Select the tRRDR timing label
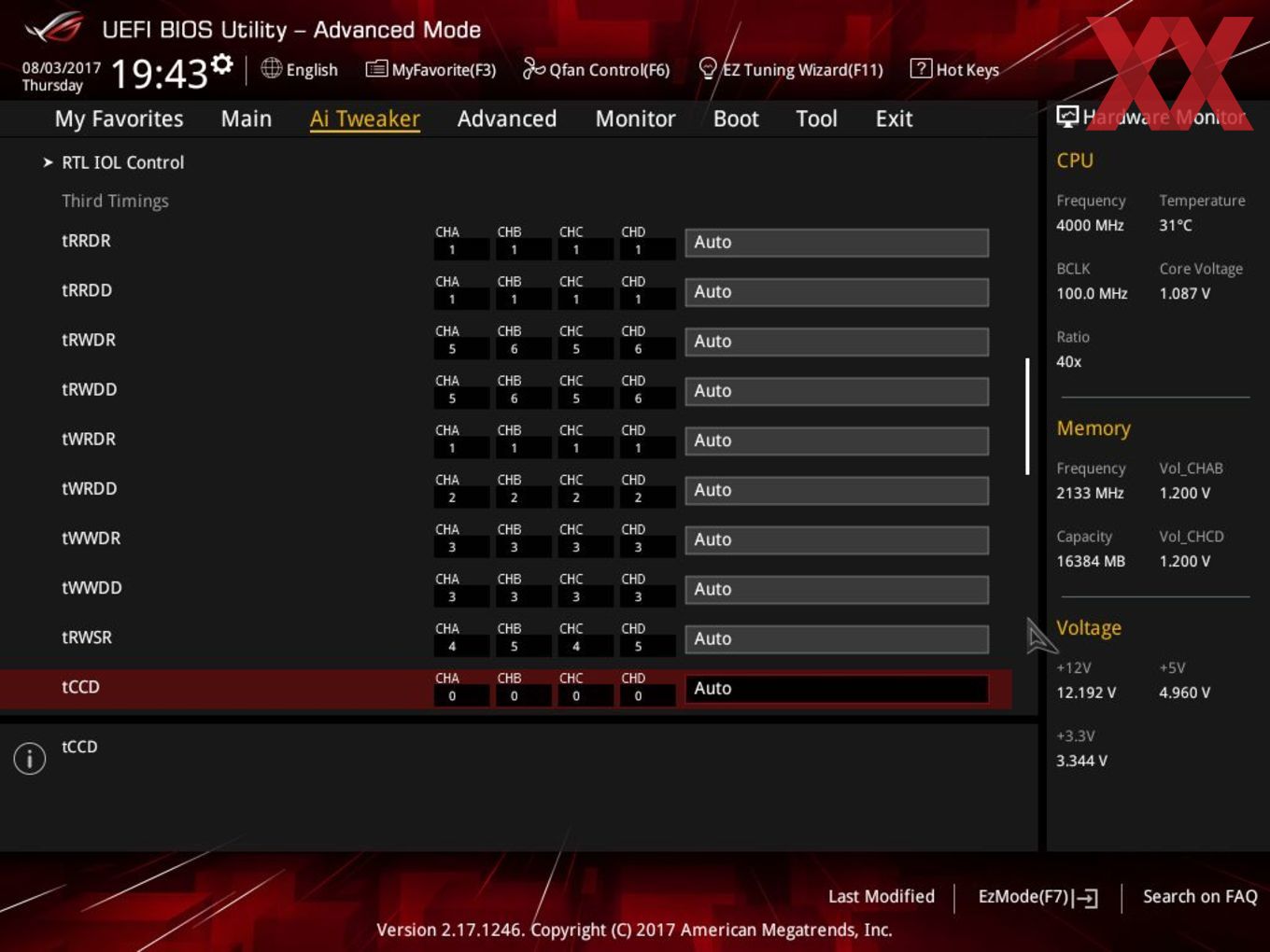The image size is (1270, 952). (86, 241)
